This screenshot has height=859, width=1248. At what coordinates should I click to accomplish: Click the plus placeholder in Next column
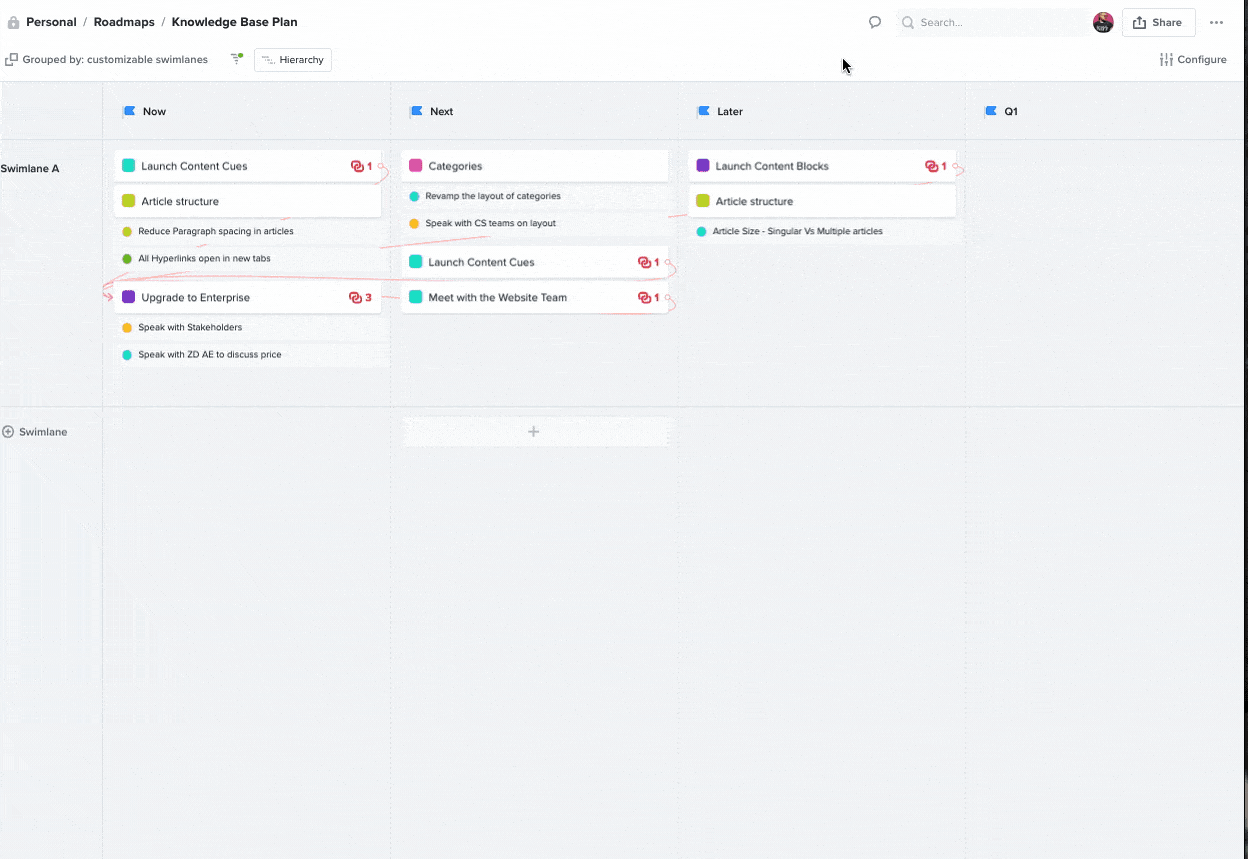click(534, 431)
